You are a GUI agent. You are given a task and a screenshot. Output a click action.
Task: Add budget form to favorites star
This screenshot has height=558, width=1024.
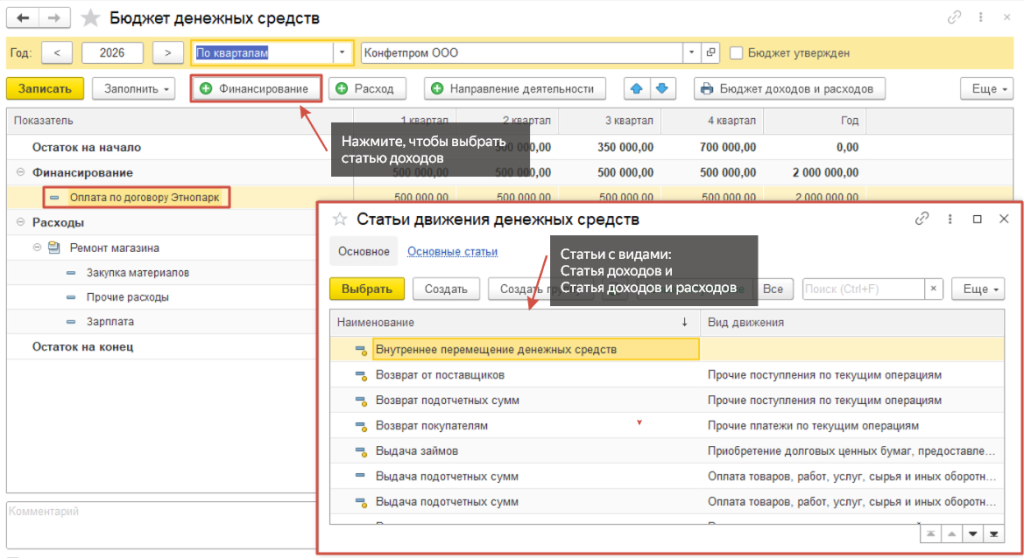tap(90, 18)
